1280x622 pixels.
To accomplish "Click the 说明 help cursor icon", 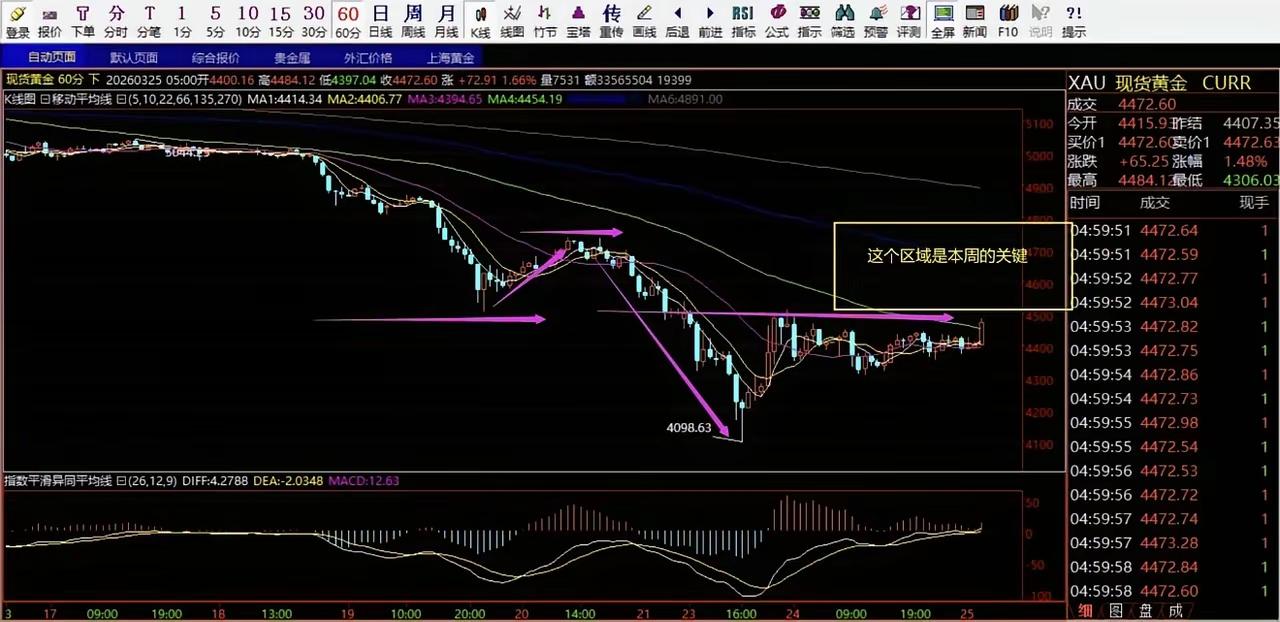I will [x=1040, y=20].
